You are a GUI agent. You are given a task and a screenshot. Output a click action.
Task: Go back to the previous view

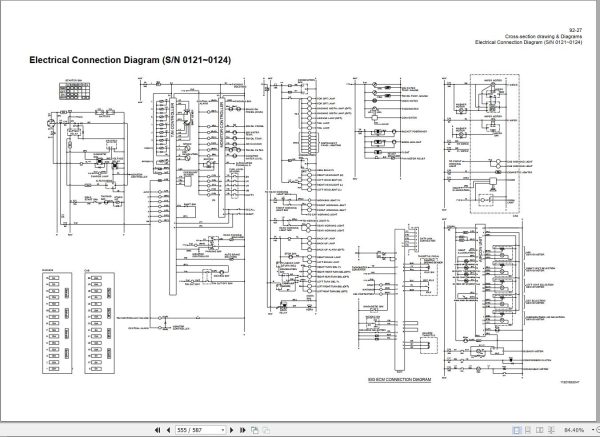point(254,430)
